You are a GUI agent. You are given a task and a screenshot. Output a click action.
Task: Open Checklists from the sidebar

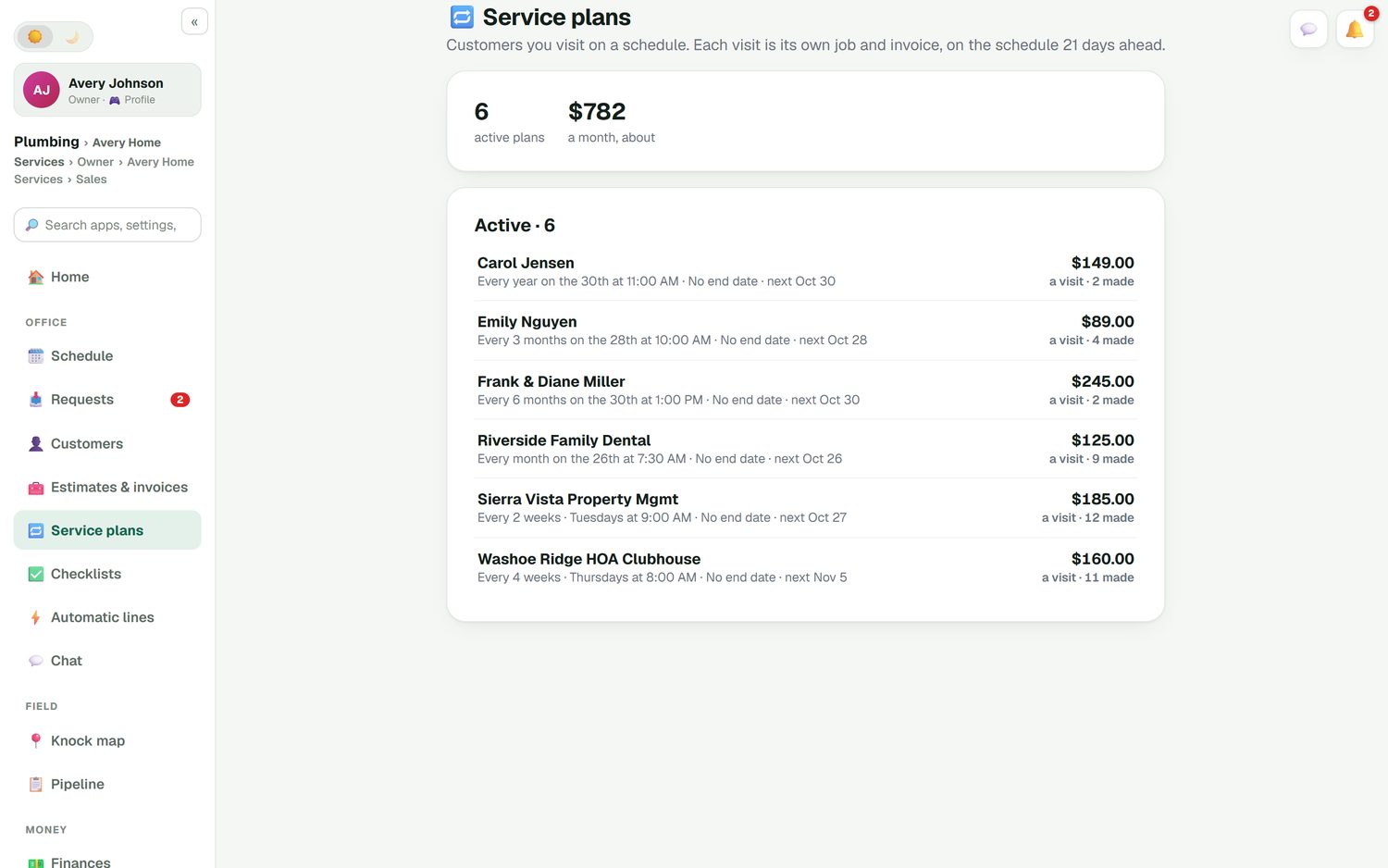click(107, 574)
